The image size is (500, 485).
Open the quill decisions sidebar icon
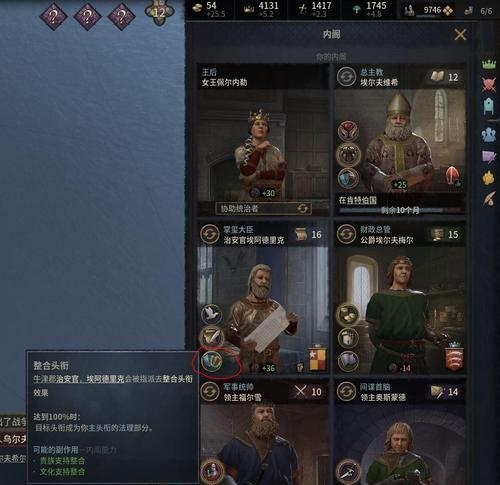pos(489,199)
